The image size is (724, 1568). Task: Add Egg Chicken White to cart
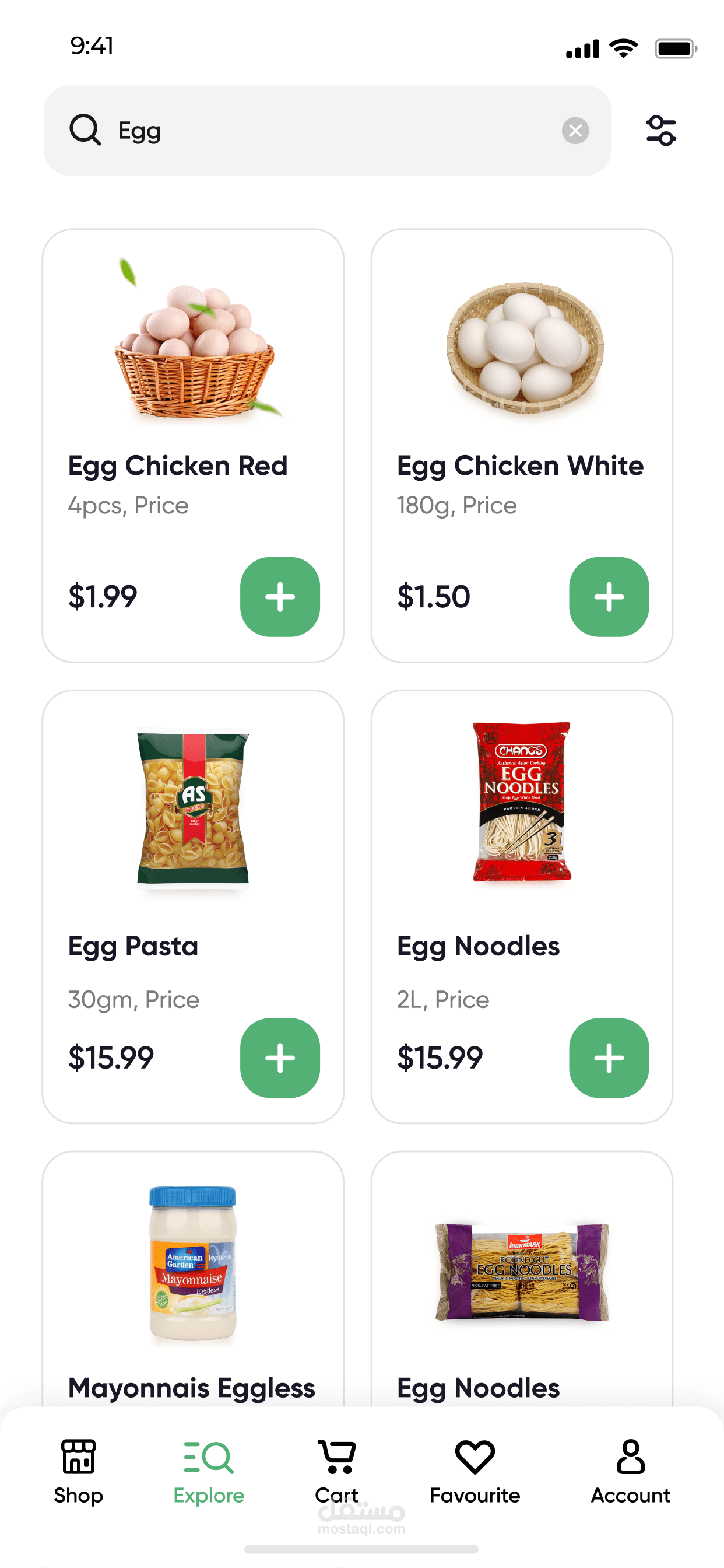(609, 597)
